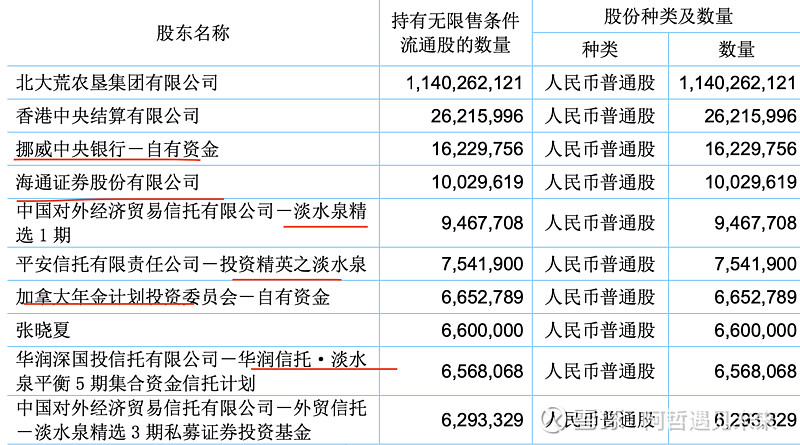Click rightmost 数量 value 10,029,619
Image resolution: width=800 pixels, height=445 pixels.
[x=751, y=182]
